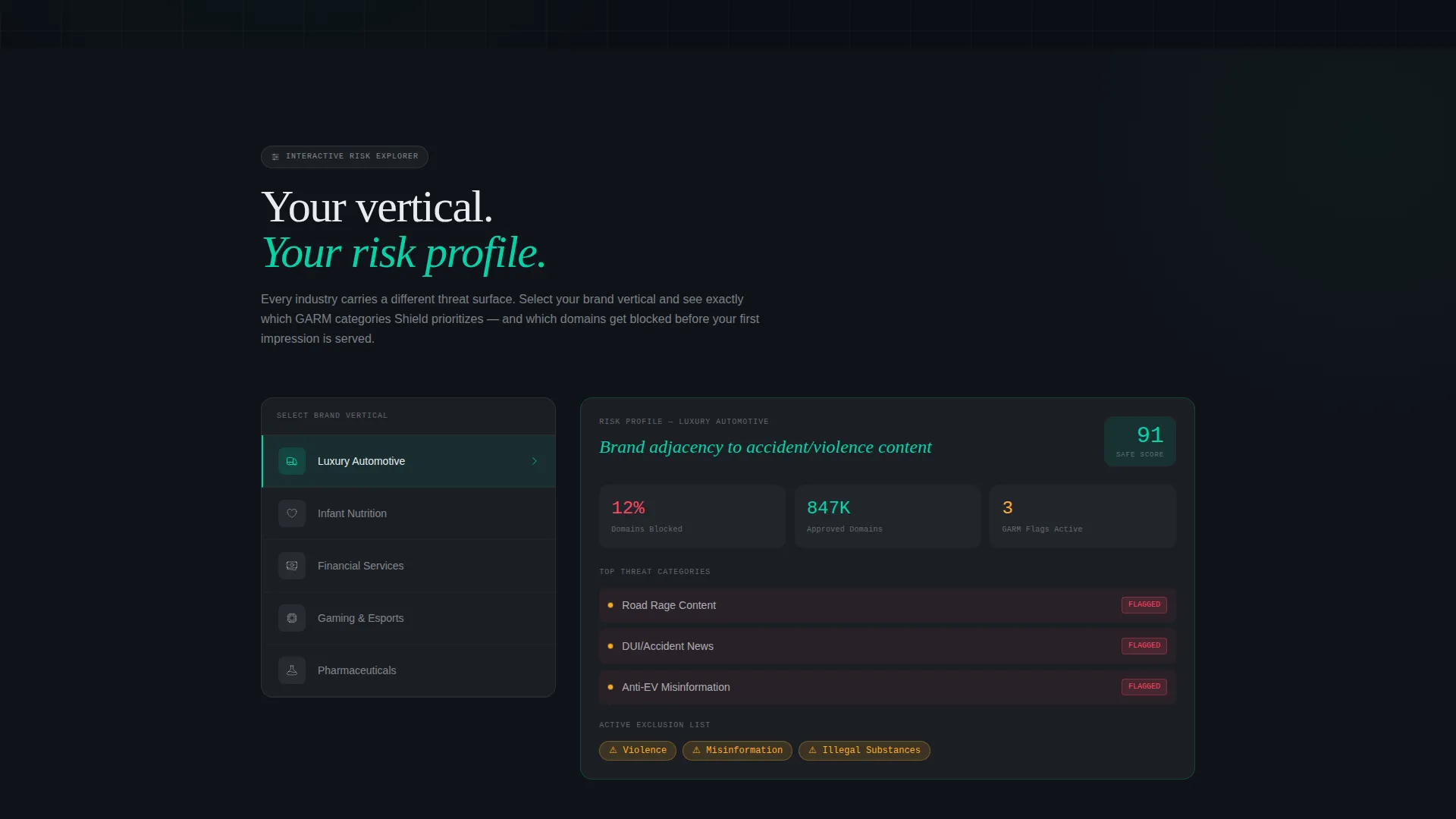Select the Pharmaceuticals vertical

click(x=409, y=670)
